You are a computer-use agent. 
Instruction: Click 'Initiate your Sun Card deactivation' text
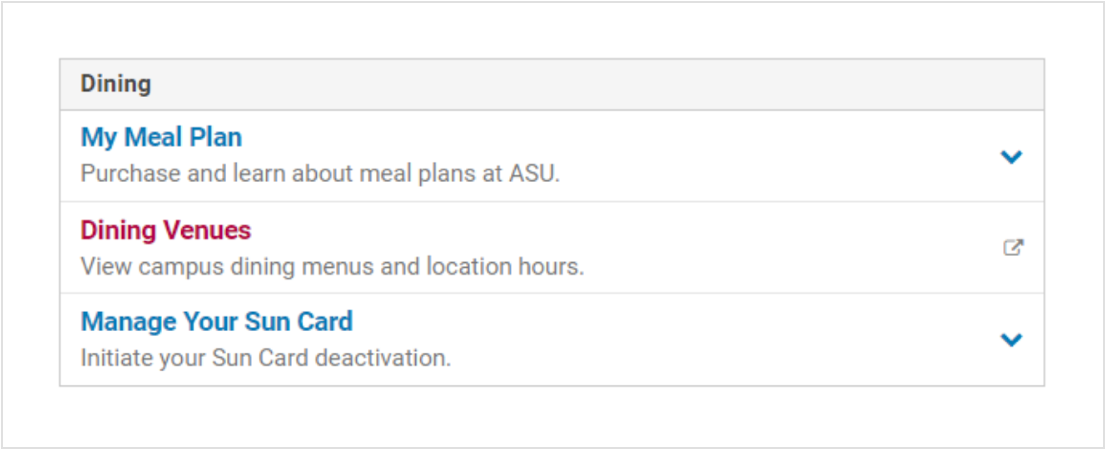tap(266, 358)
